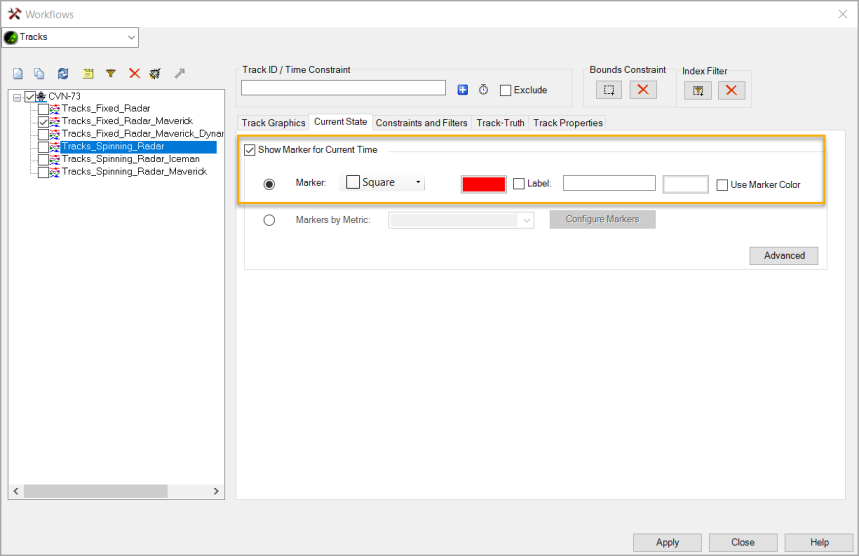Click the refresh icon above the tracks tree
This screenshot has width=859, height=556.
point(63,74)
